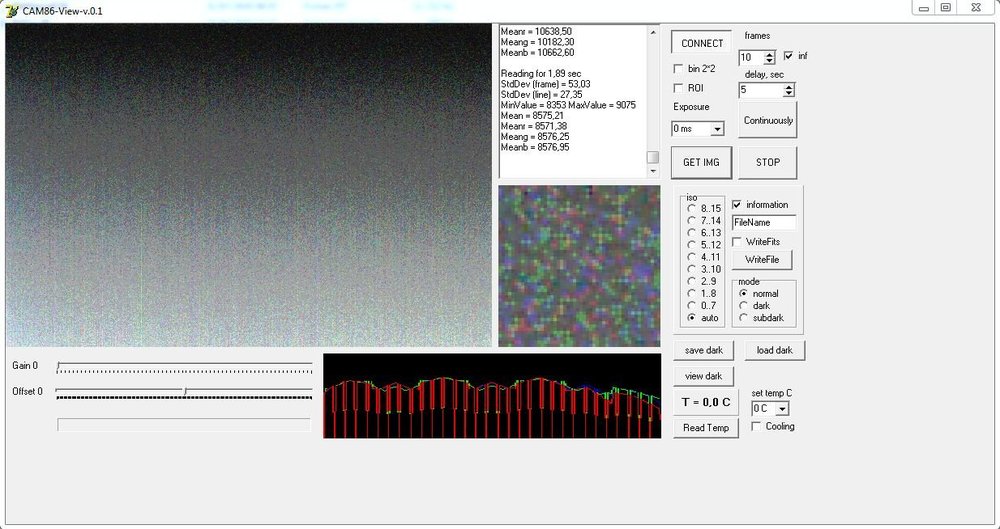Start Continuously capture mode

(768, 120)
